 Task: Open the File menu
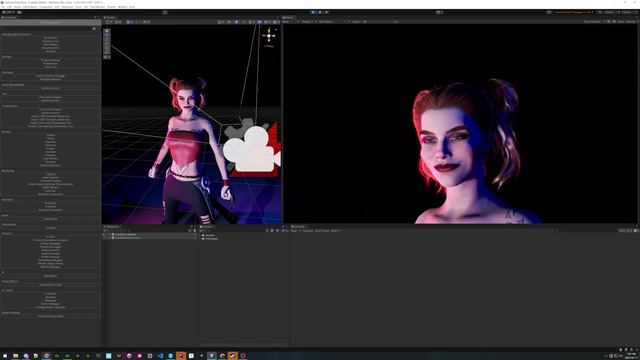coord(3,7)
